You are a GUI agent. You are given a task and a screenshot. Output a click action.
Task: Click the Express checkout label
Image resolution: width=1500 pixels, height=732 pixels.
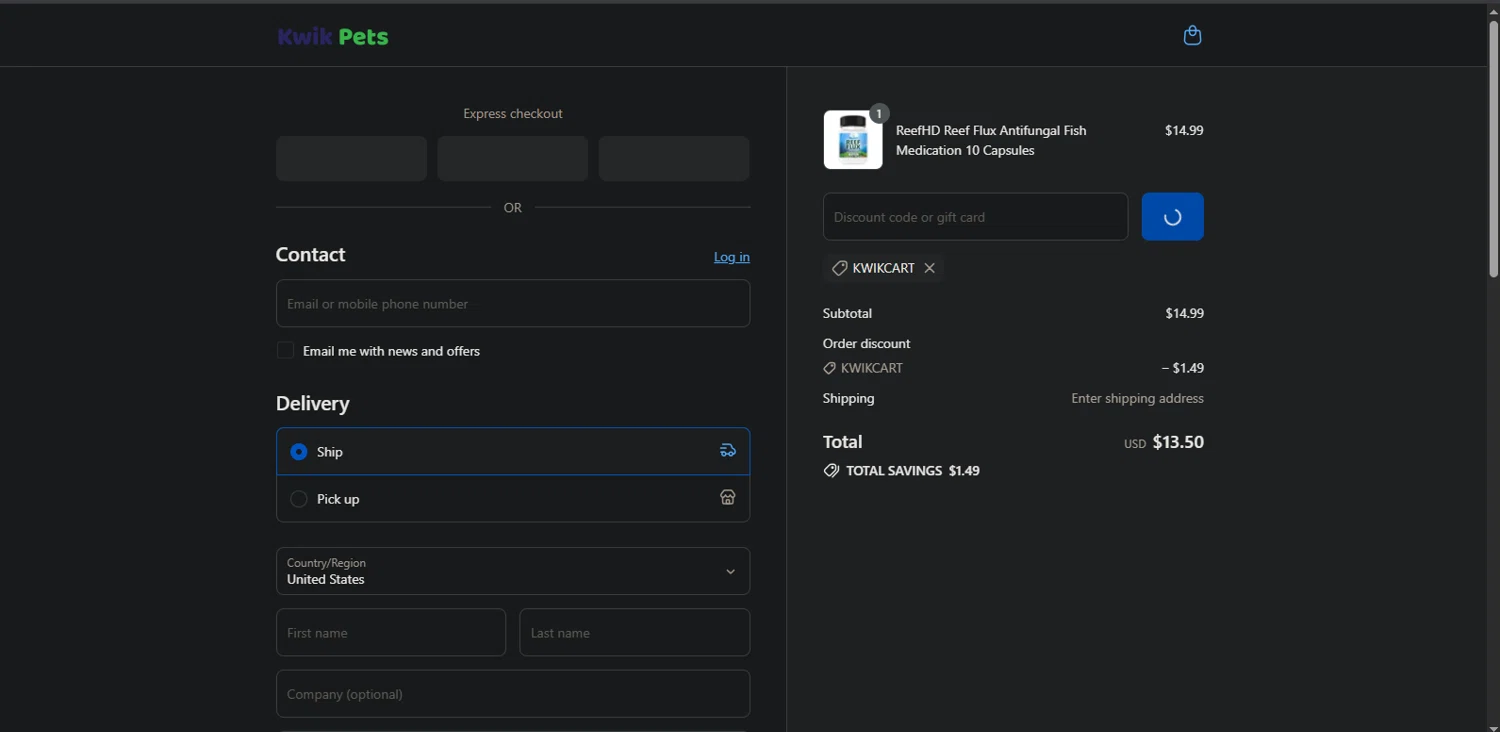(x=513, y=114)
